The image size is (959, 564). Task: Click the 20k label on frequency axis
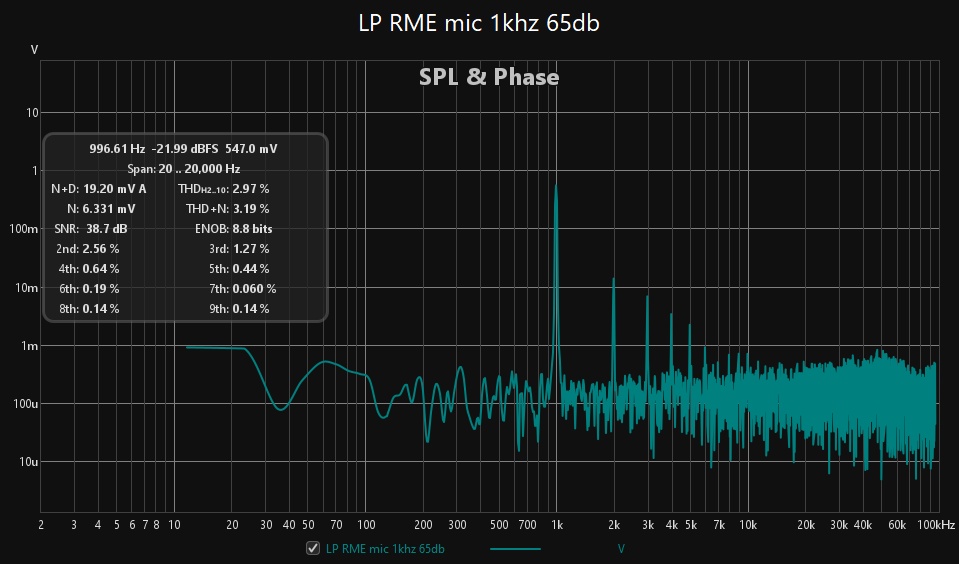[805, 525]
